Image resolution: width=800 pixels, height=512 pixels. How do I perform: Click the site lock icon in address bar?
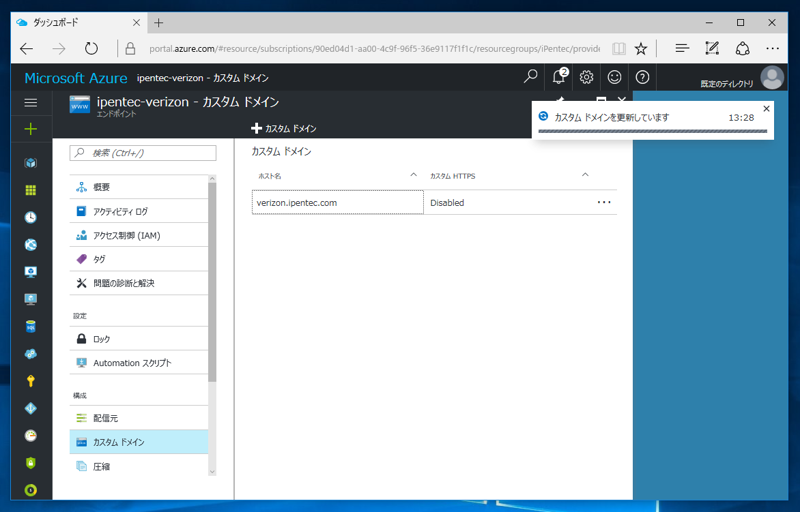(130, 48)
